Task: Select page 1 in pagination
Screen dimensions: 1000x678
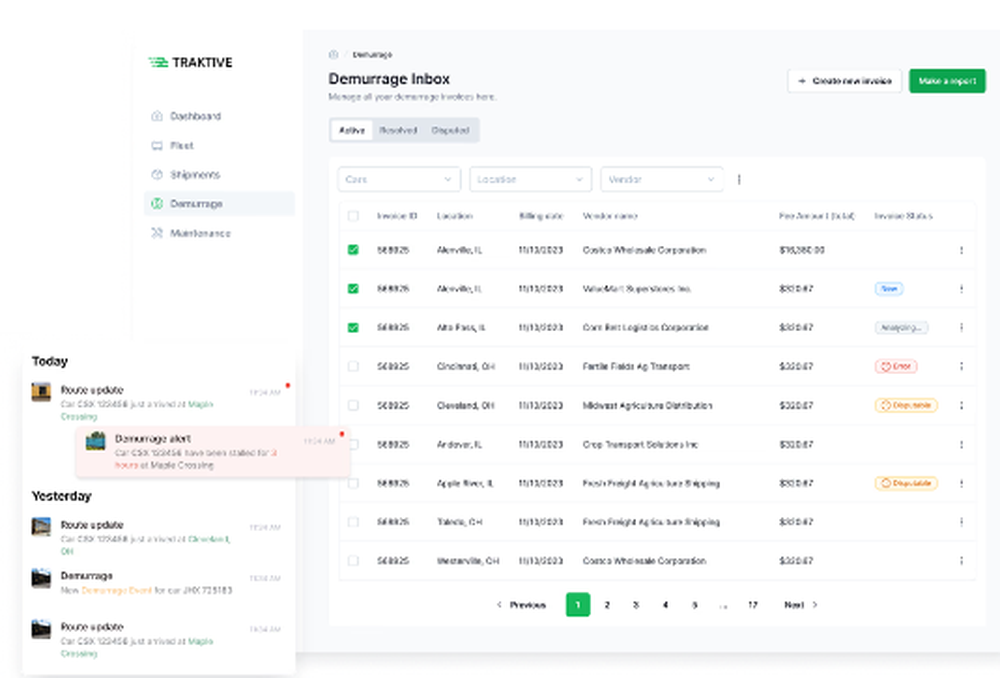Action: coord(578,605)
